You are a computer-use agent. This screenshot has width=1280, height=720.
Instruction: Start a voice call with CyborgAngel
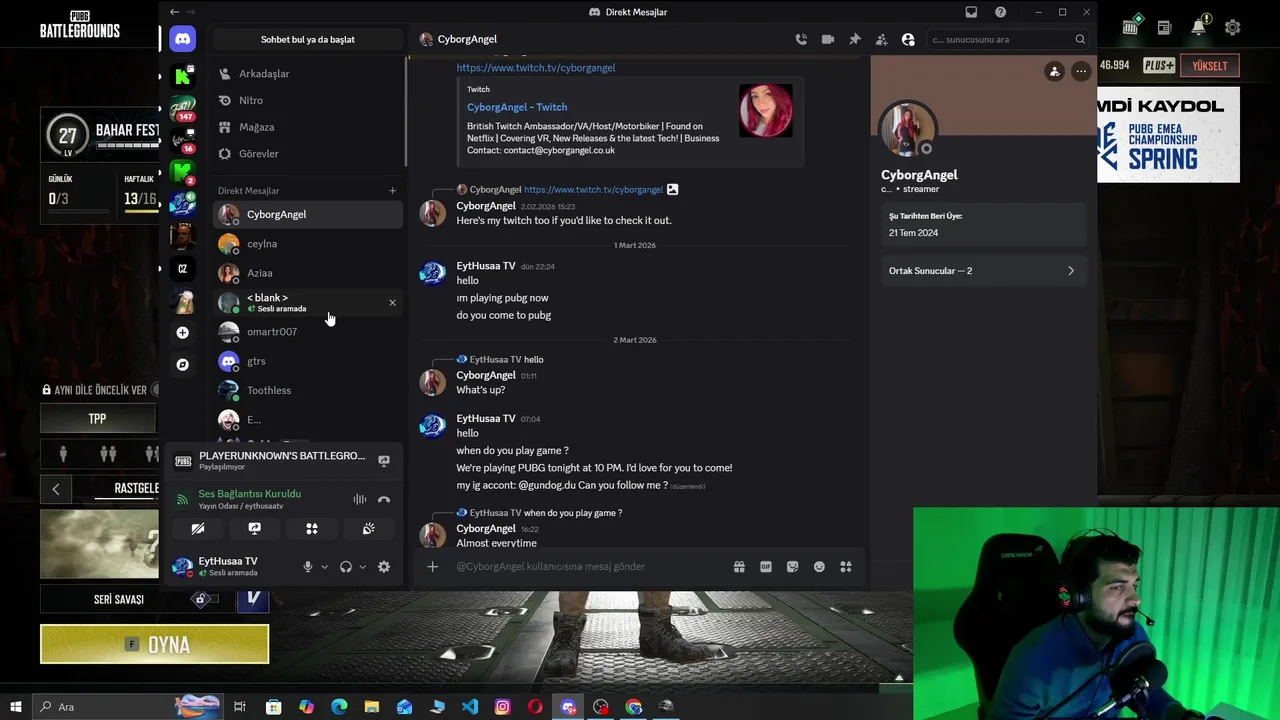coord(801,39)
